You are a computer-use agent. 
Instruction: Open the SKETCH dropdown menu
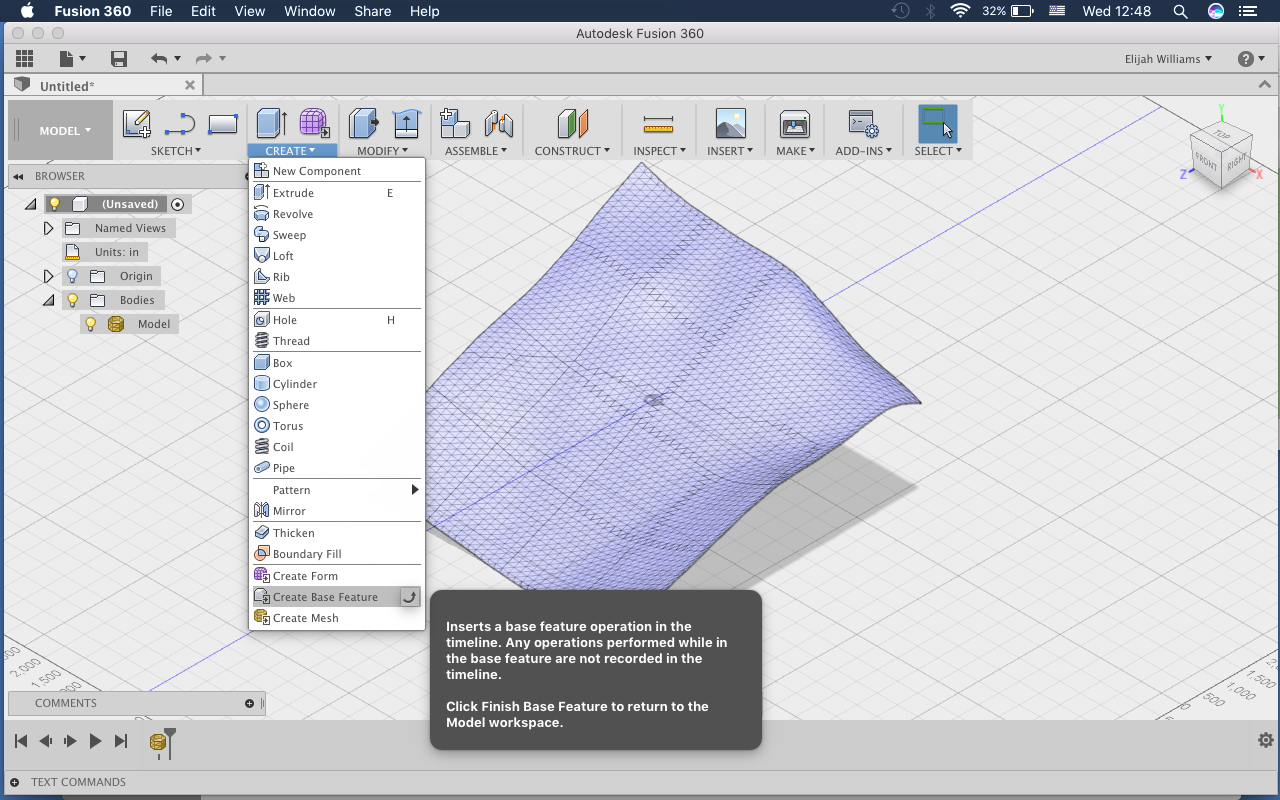pos(176,151)
